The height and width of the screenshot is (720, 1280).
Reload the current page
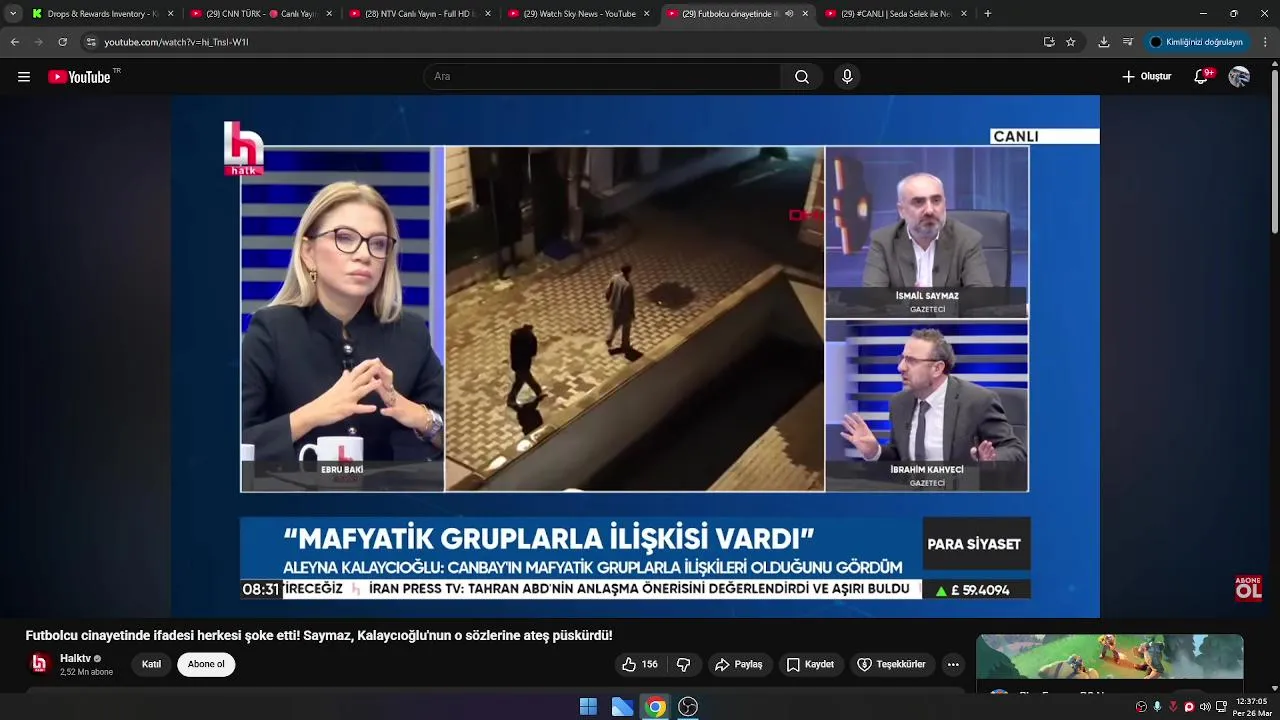coord(62,42)
